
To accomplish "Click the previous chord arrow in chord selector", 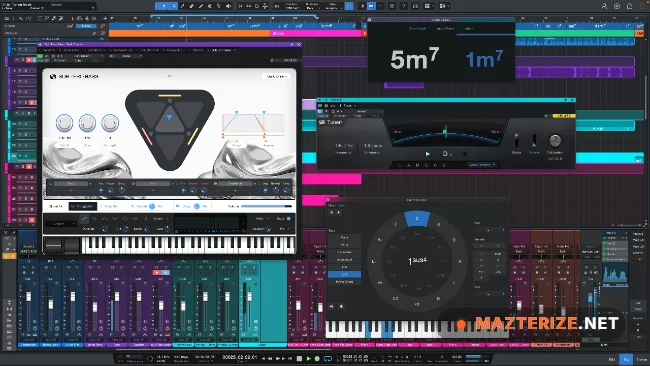I will pos(331,212).
